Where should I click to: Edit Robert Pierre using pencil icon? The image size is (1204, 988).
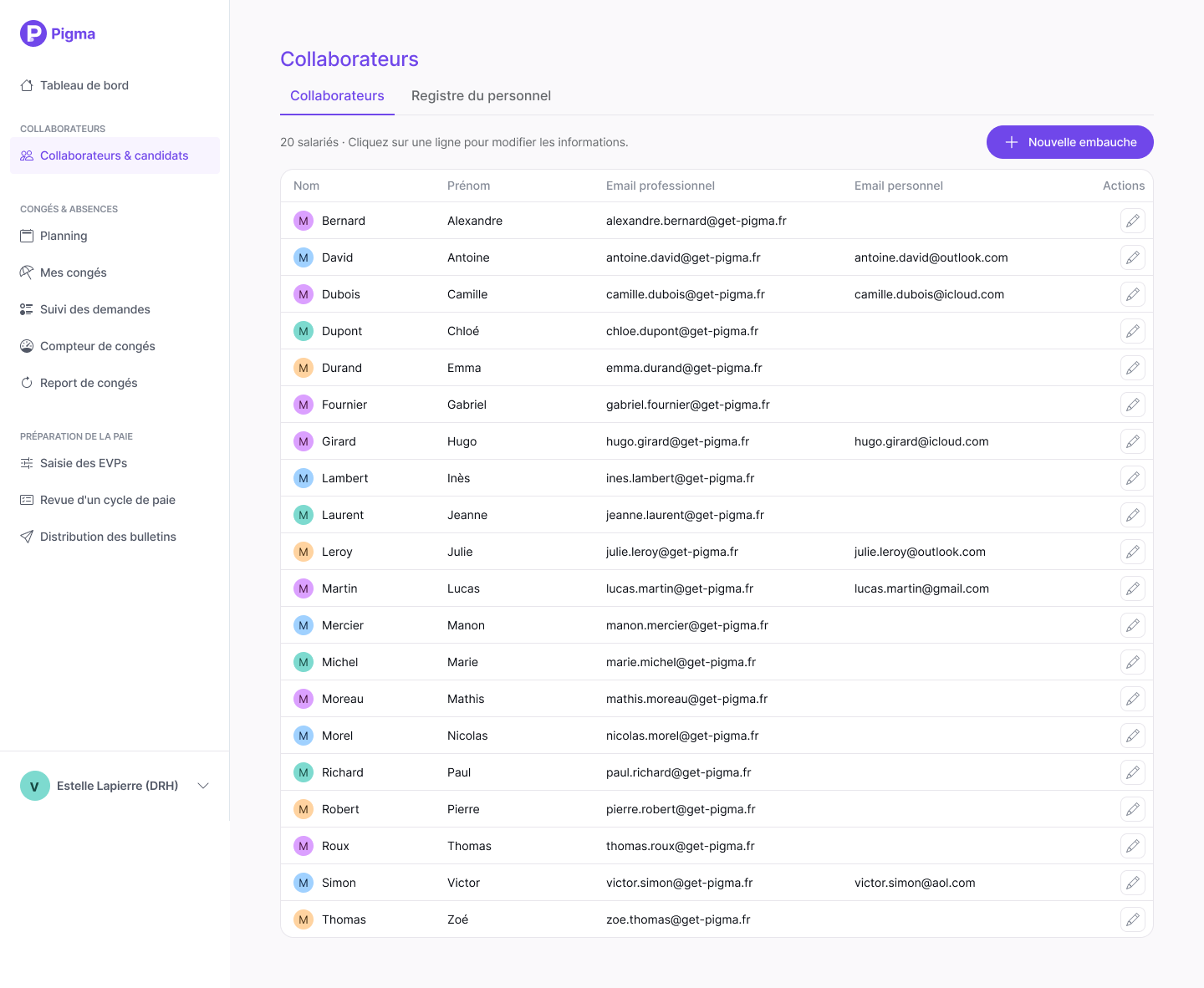(x=1133, y=809)
